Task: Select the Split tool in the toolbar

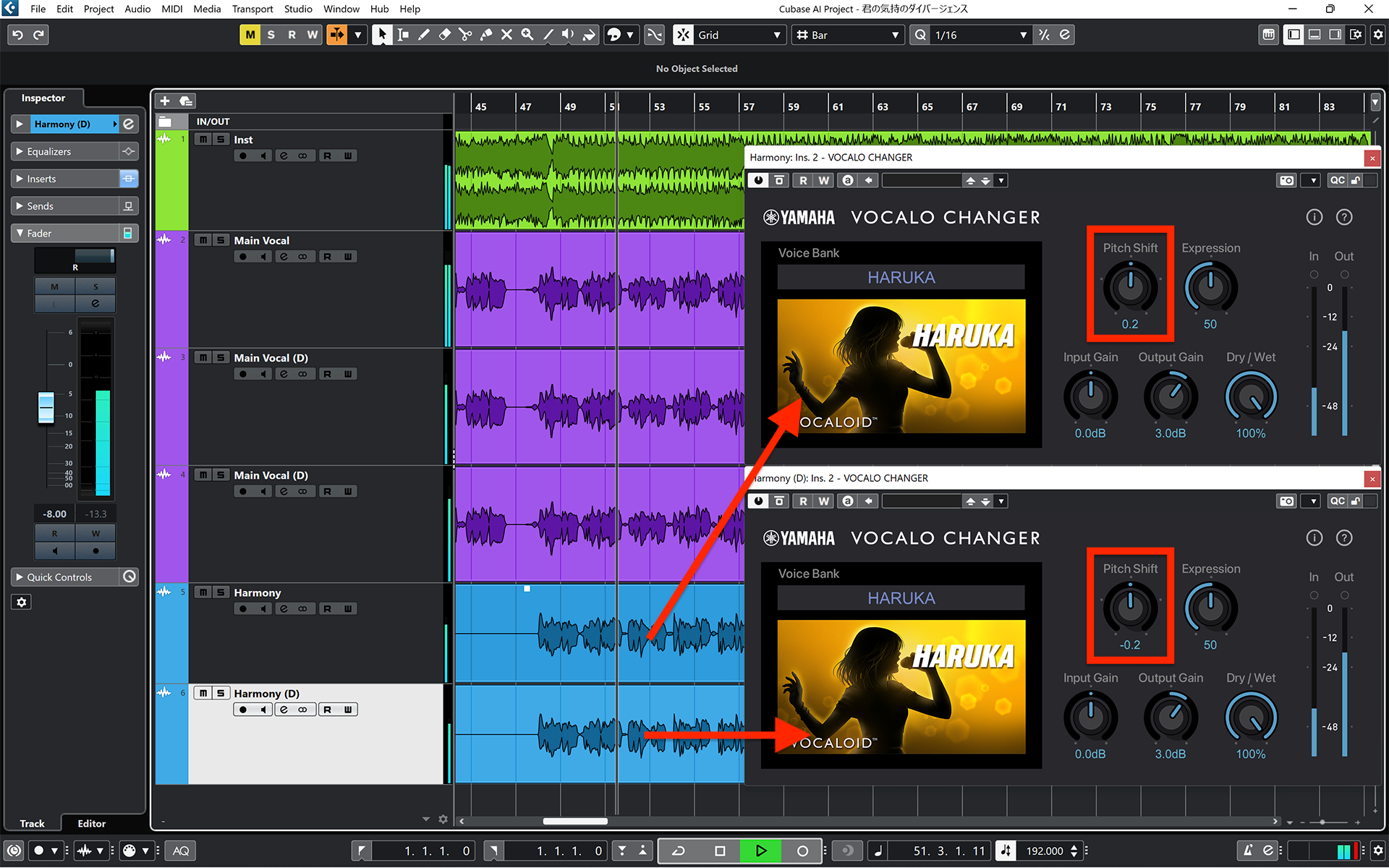Action: (x=465, y=34)
